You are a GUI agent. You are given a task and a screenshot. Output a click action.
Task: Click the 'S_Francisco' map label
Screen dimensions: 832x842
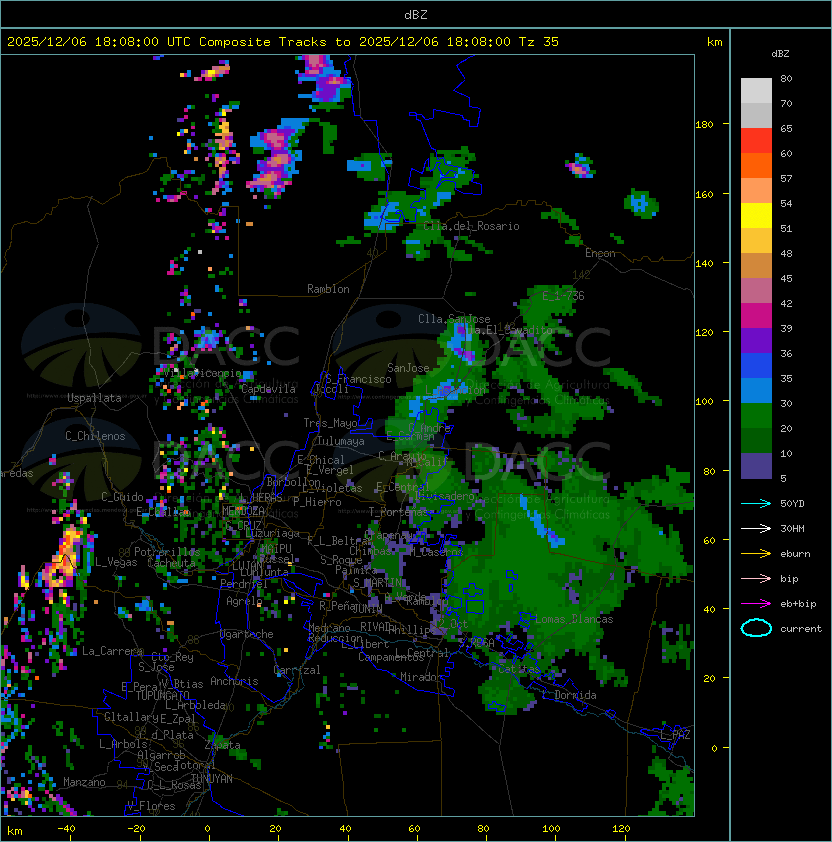pos(358,379)
